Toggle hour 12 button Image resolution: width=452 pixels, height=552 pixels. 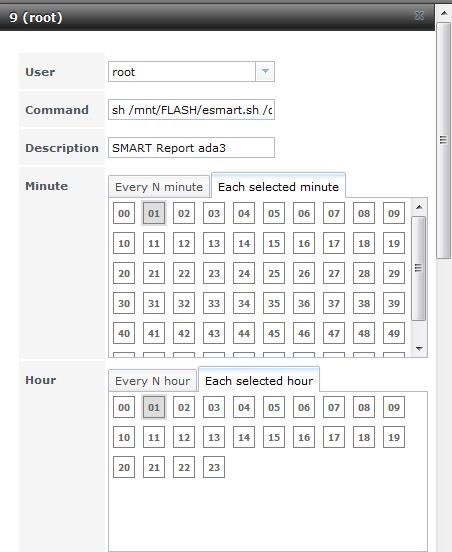pos(184,438)
